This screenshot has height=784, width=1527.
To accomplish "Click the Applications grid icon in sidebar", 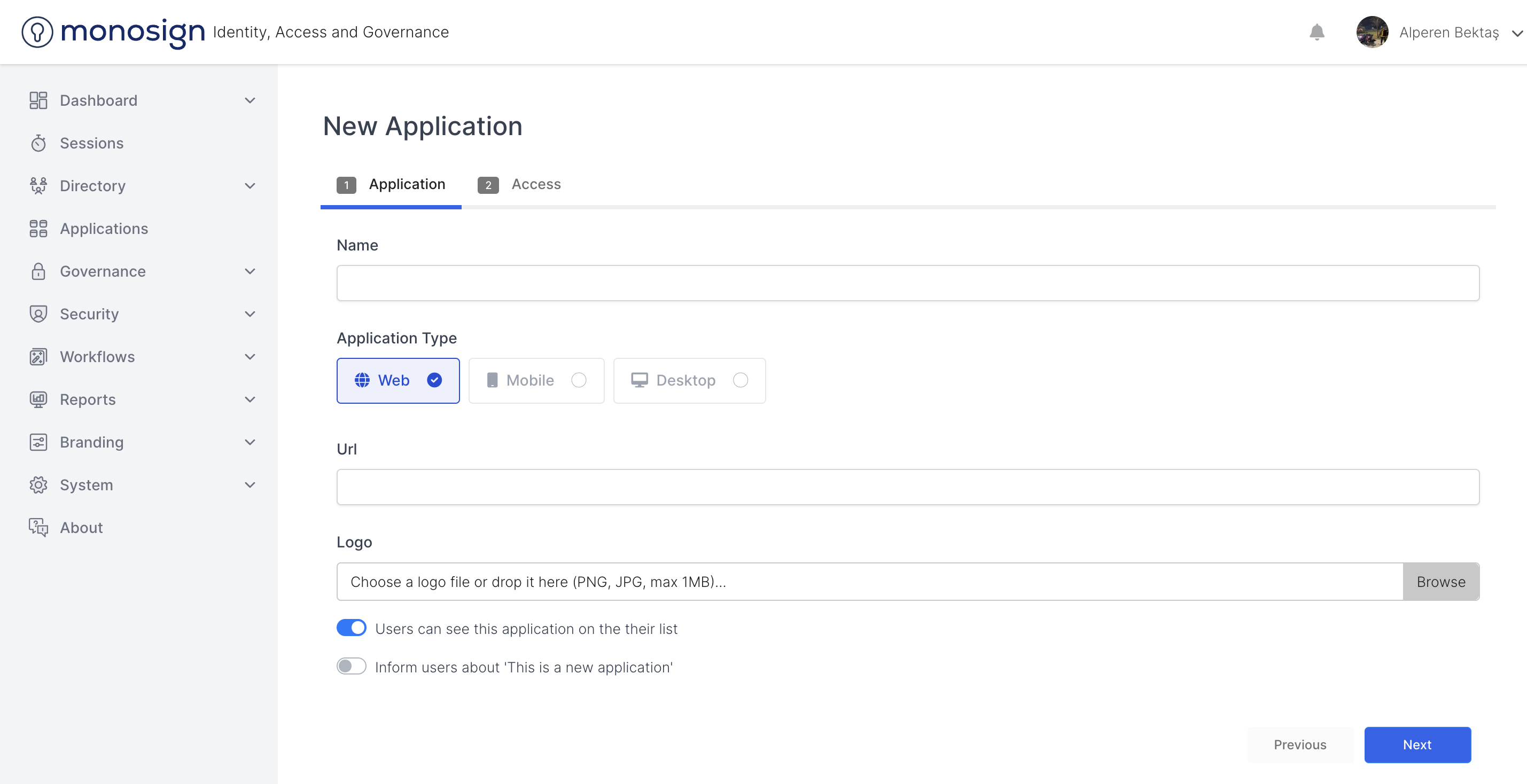I will [38, 229].
